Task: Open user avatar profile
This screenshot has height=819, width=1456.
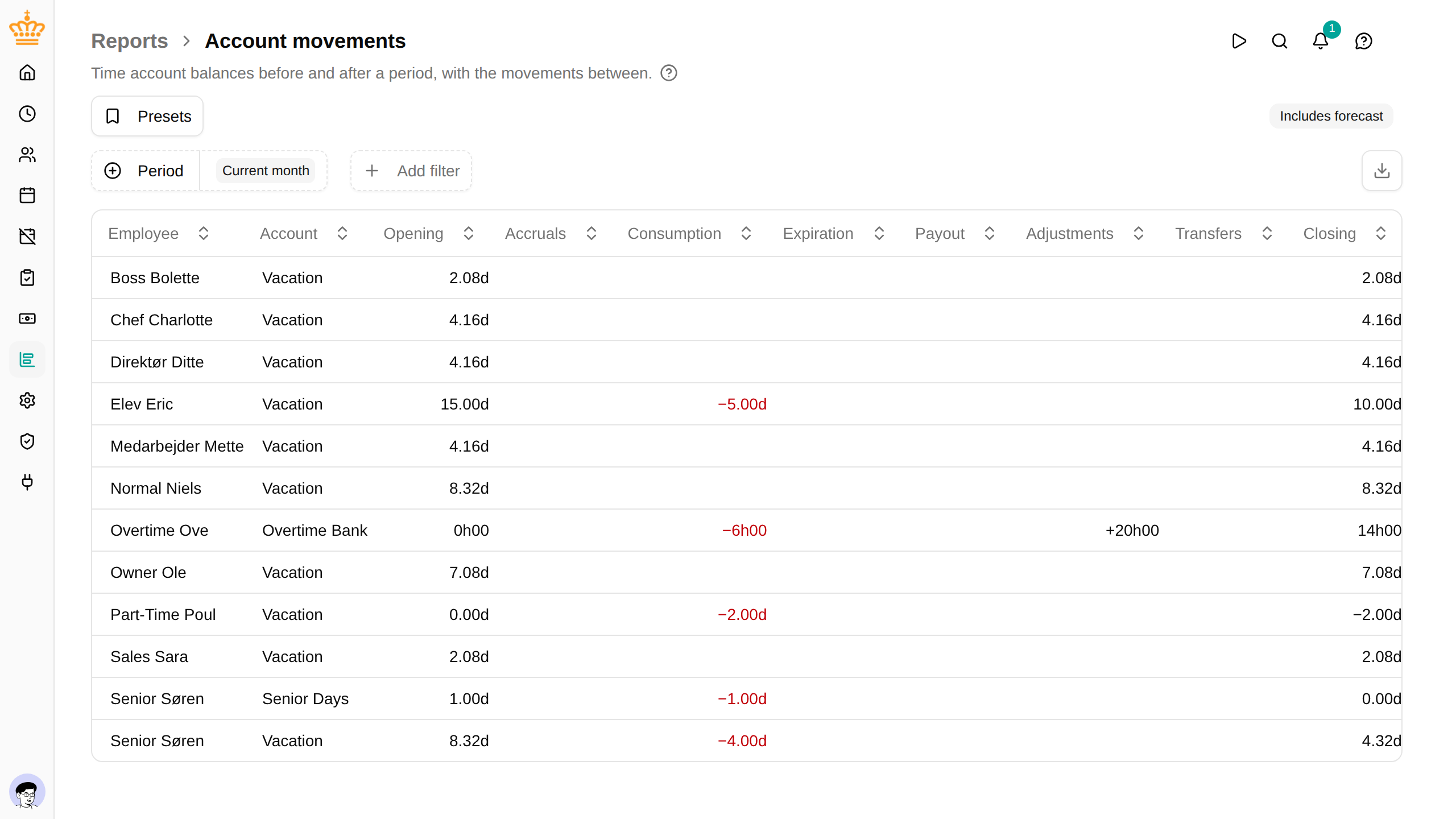Action: pos(27,791)
